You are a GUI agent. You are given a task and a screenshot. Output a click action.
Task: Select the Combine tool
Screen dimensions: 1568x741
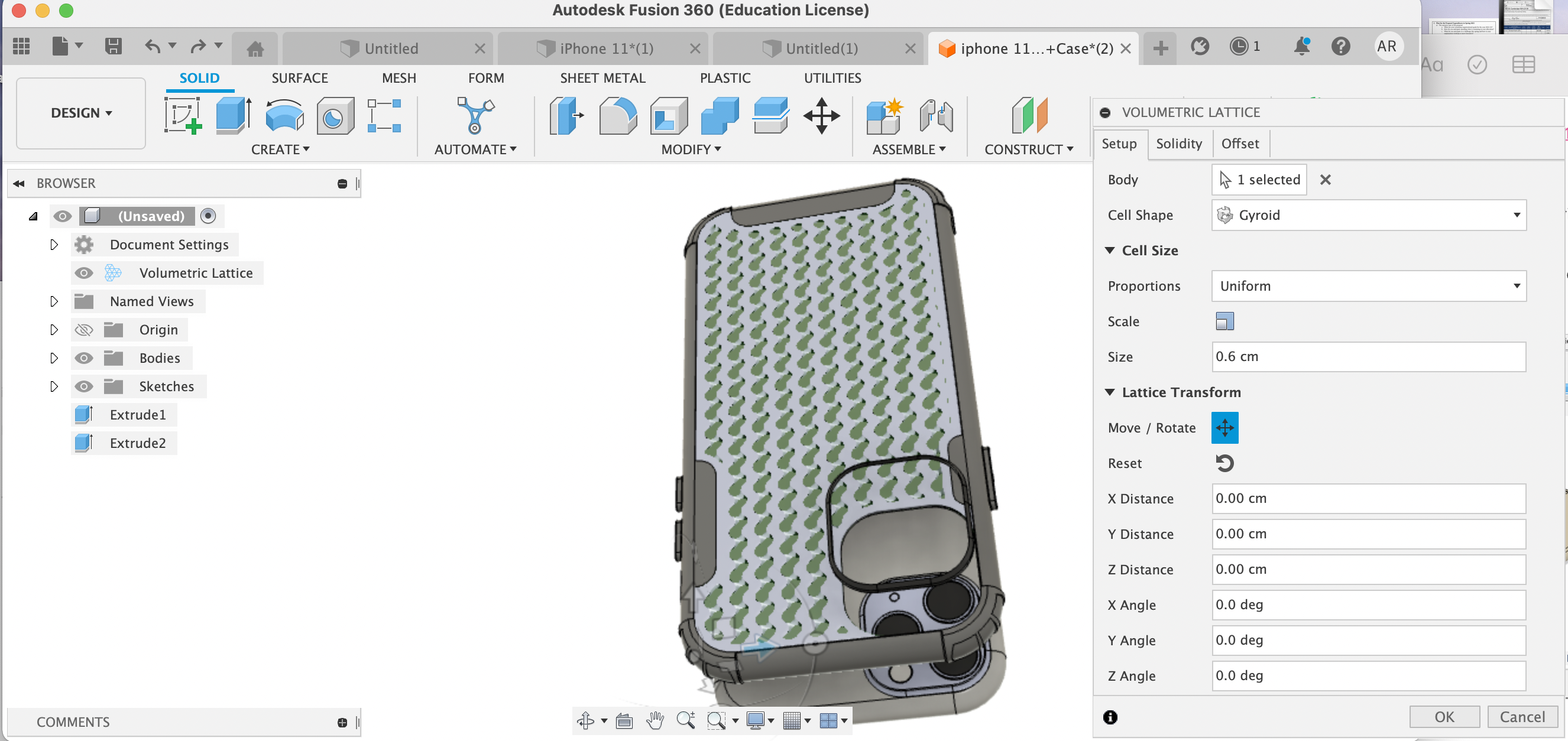click(720, 116)
